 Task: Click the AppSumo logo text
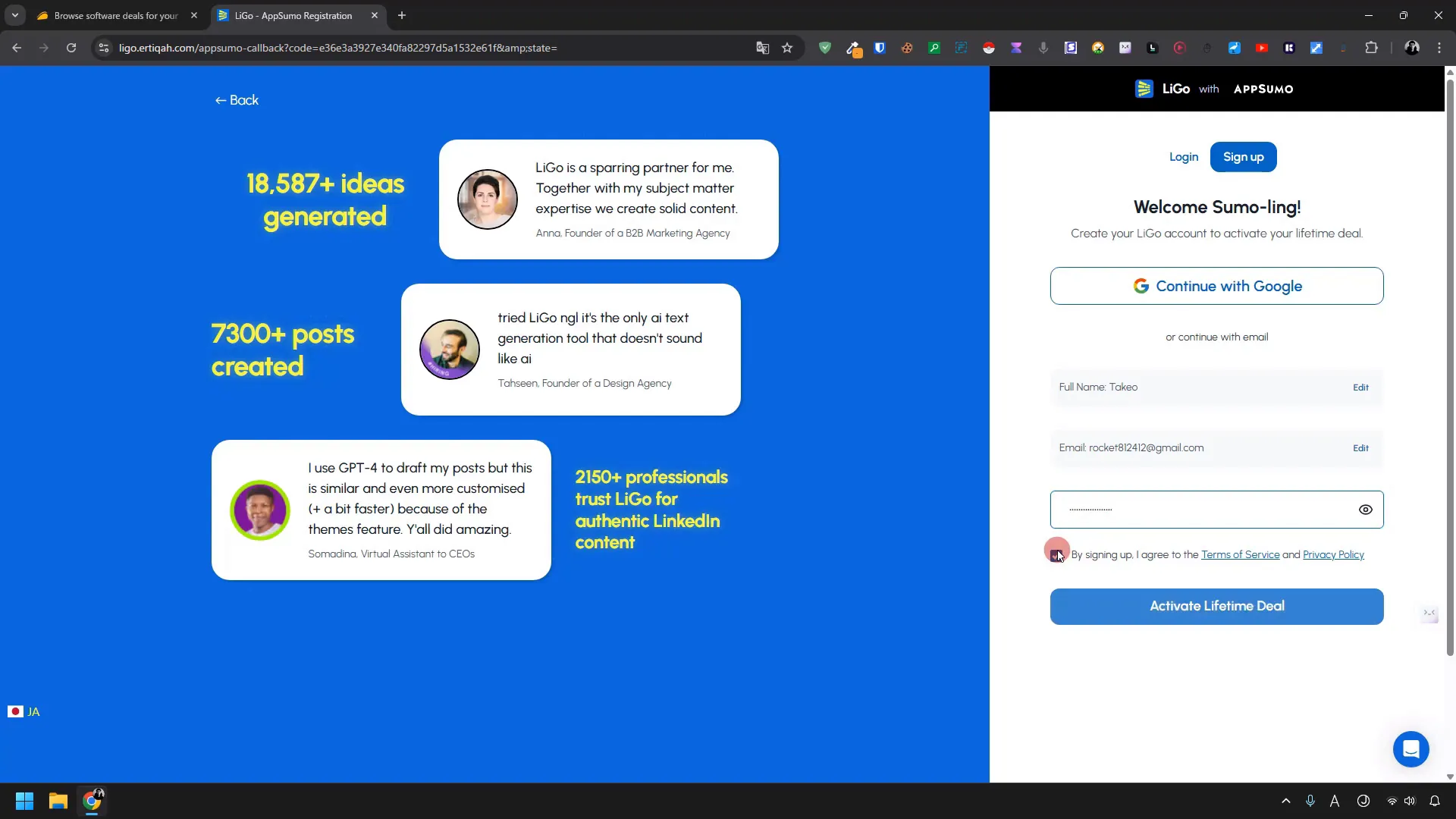tap(1263, 89)
